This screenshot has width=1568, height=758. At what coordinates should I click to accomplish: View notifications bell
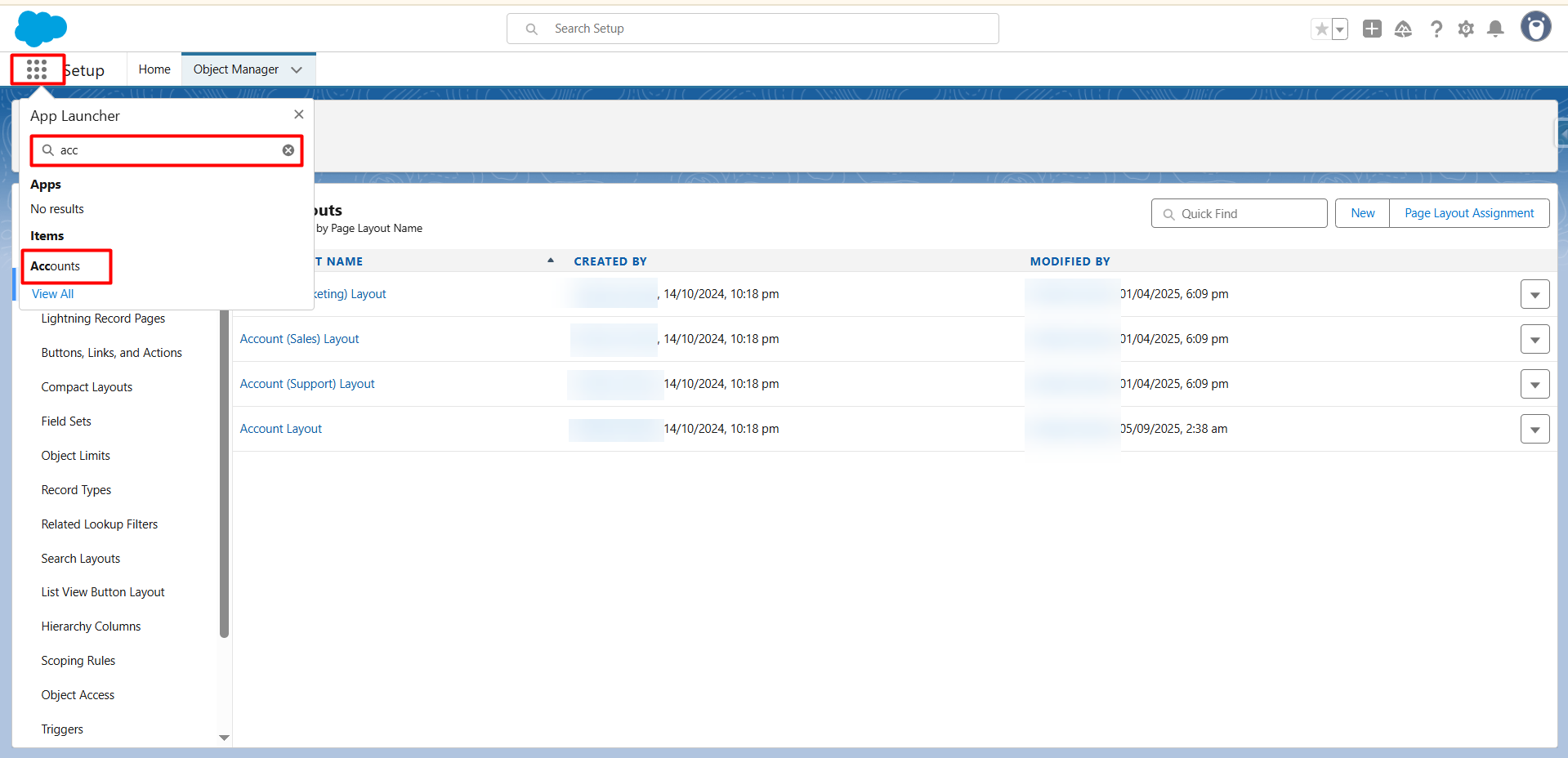coord(1495,29)
